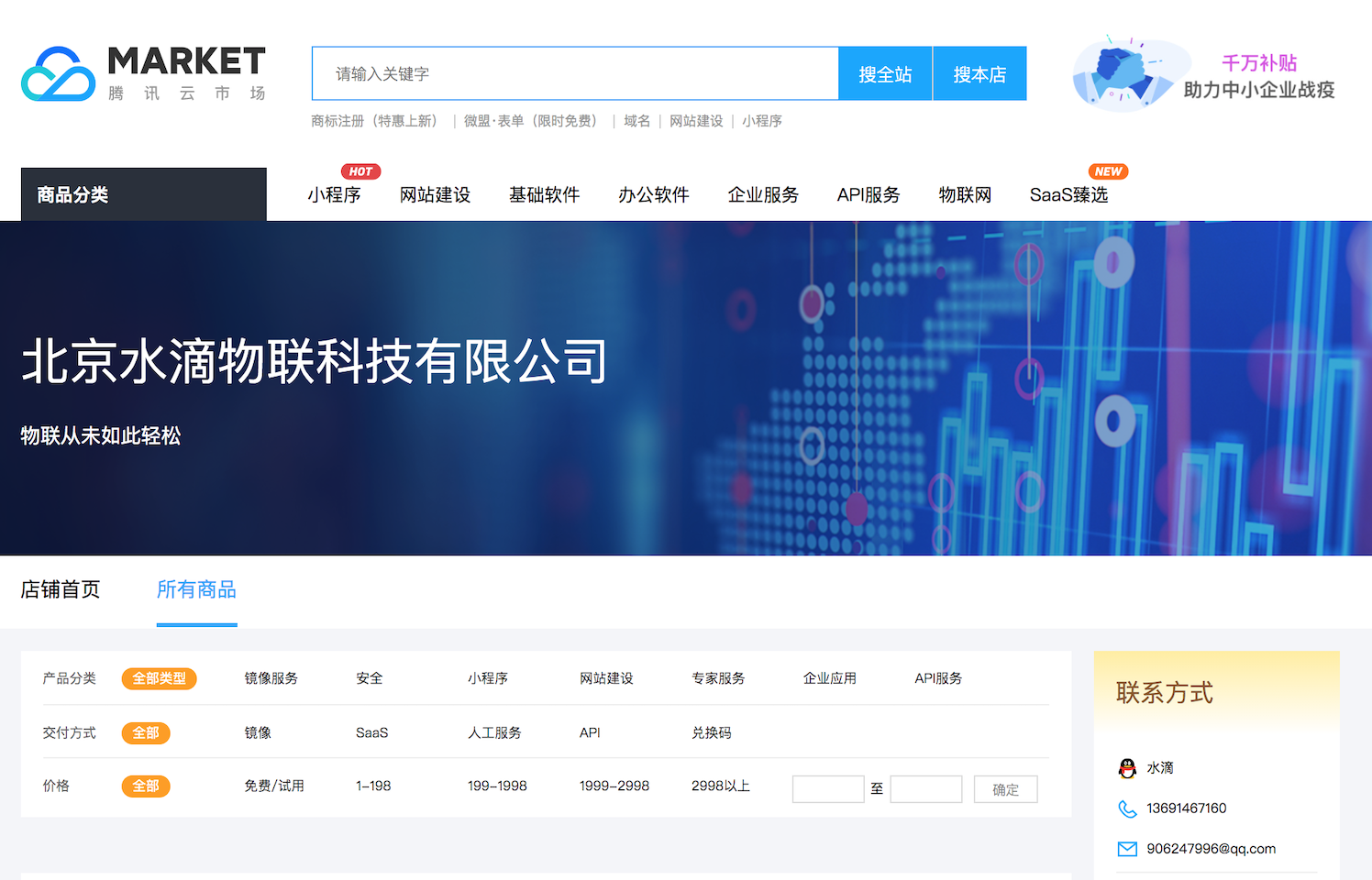Switch to the 店铺首页 tab
Viewport: 1372px width, 880px height.
pos(61,589)
